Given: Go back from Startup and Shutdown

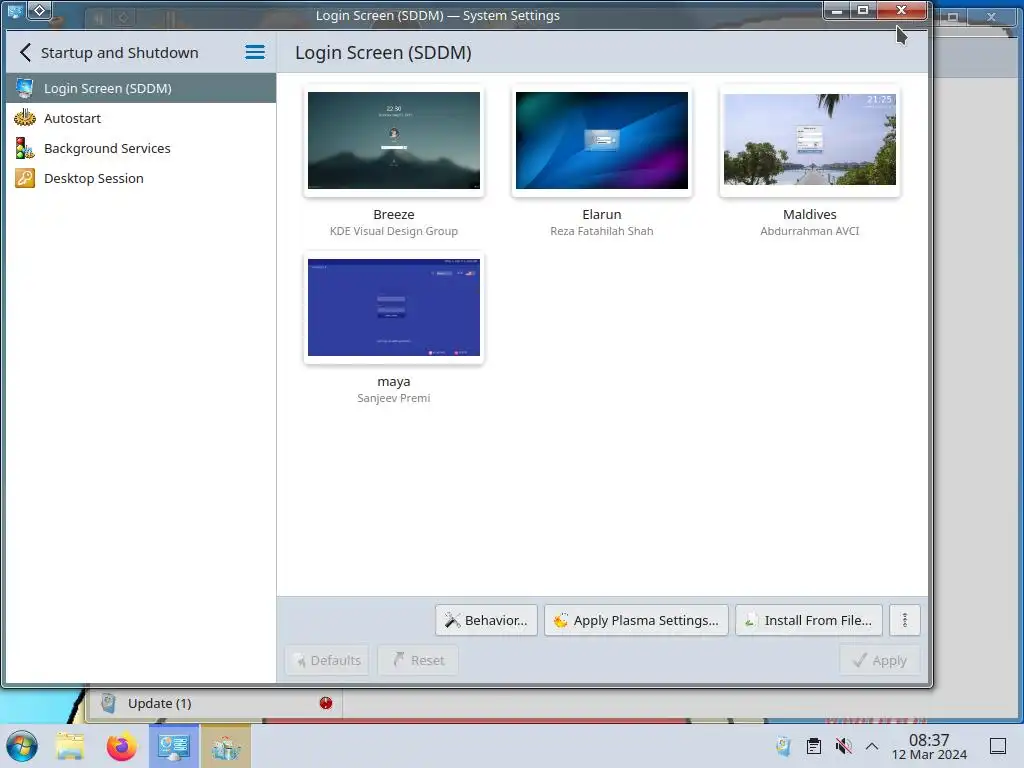Looking at the screenshot, I should pos(25,52).
